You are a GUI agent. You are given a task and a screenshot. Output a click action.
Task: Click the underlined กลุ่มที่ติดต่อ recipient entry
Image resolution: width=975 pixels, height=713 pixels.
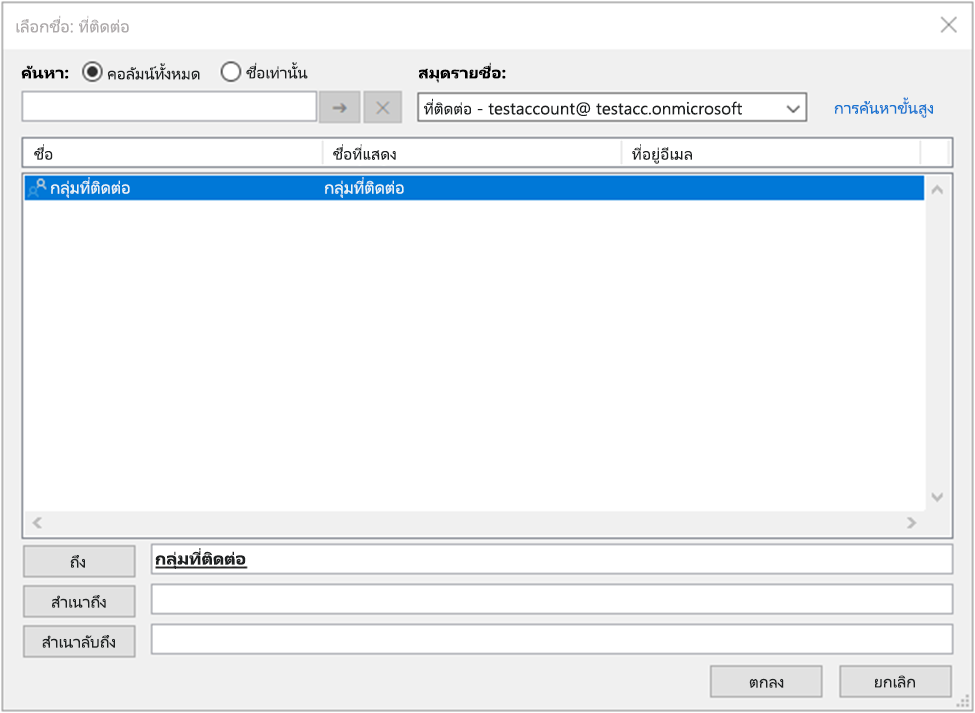pos(201,559)
